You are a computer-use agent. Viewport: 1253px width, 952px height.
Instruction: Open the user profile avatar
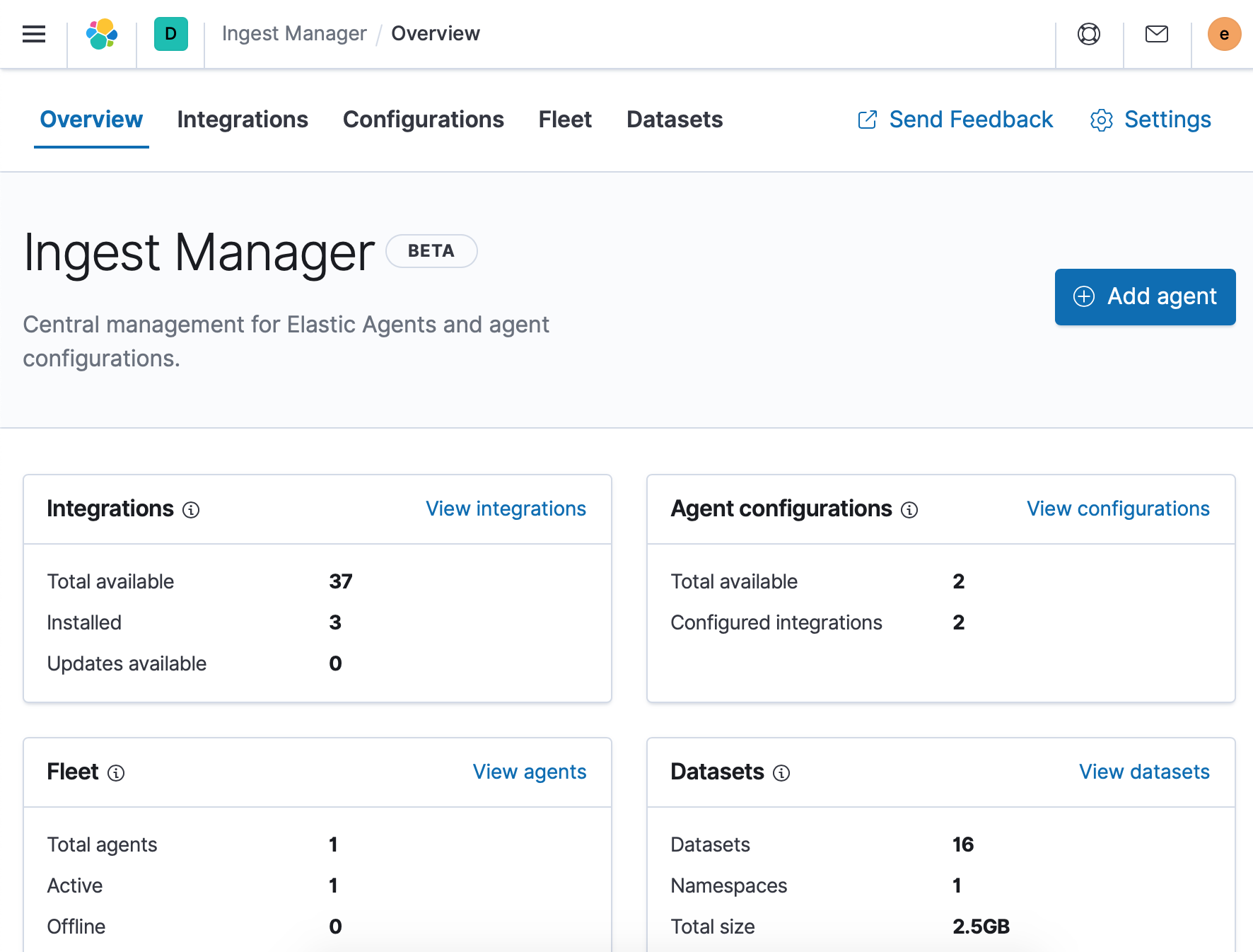1224,34
